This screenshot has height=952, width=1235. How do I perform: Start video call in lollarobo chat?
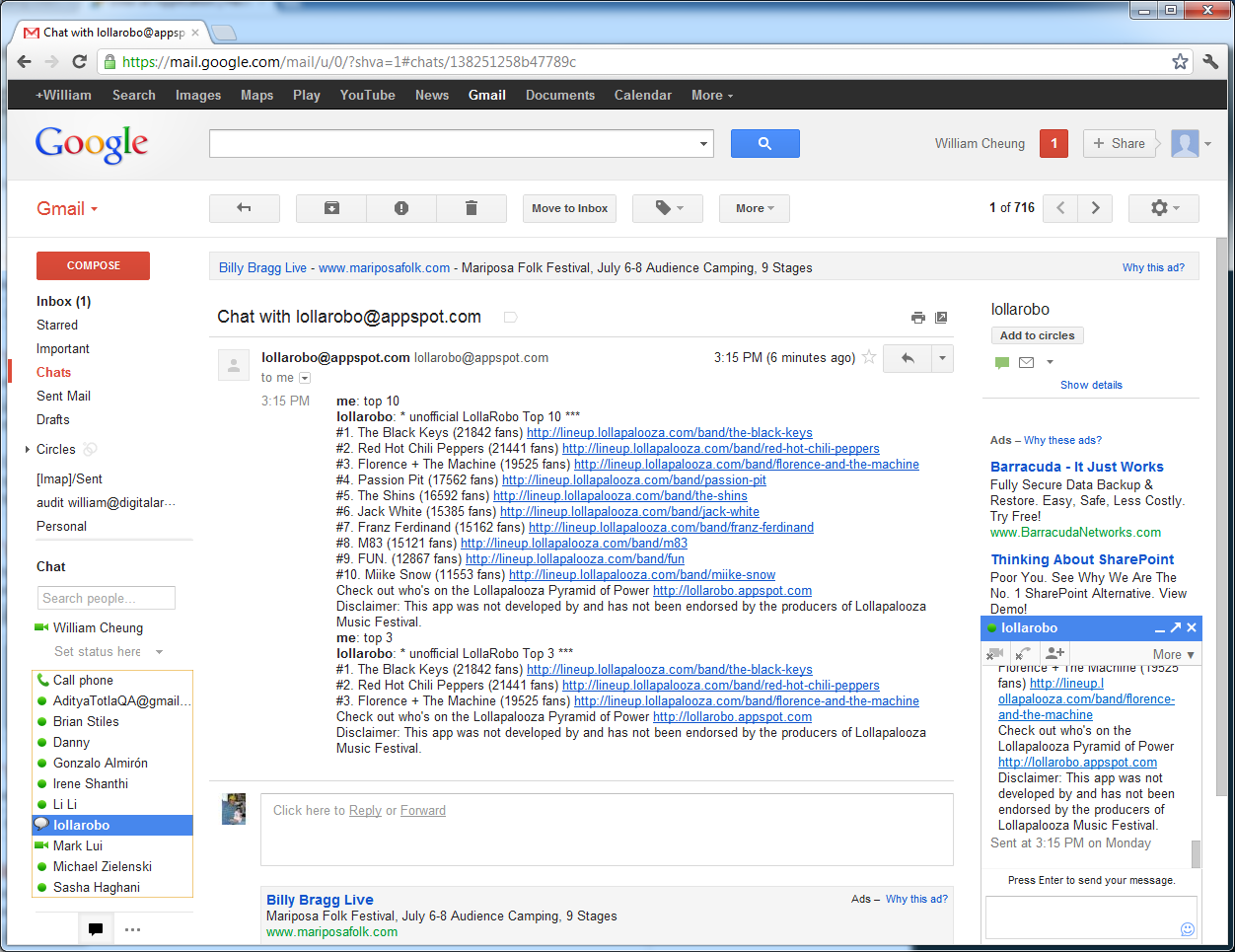[x=995, y=653]
